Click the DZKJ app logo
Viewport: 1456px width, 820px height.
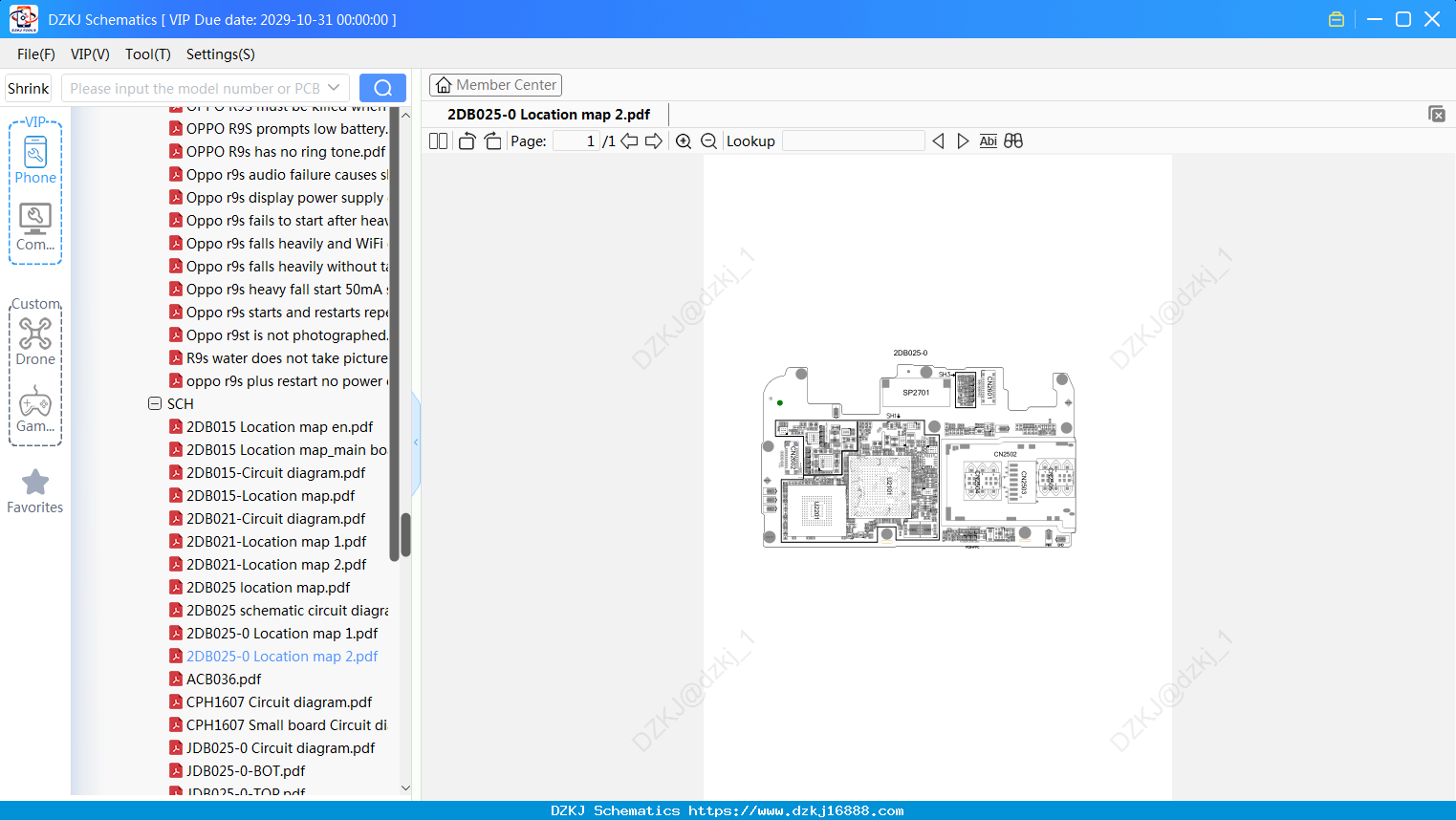click(x=23, y=19)
